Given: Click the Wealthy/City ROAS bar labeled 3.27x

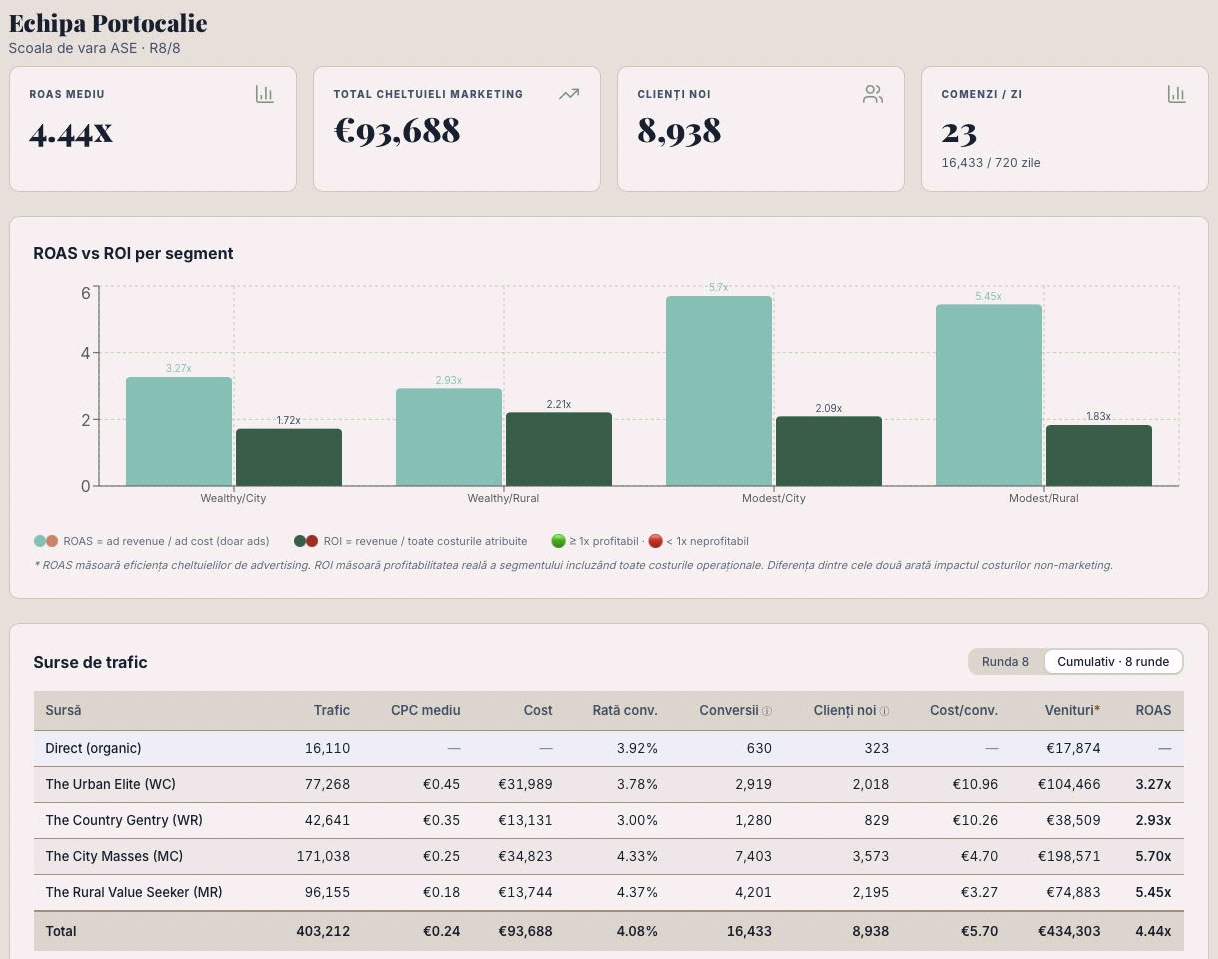Looking at the screenshot, I should (179, 431).
